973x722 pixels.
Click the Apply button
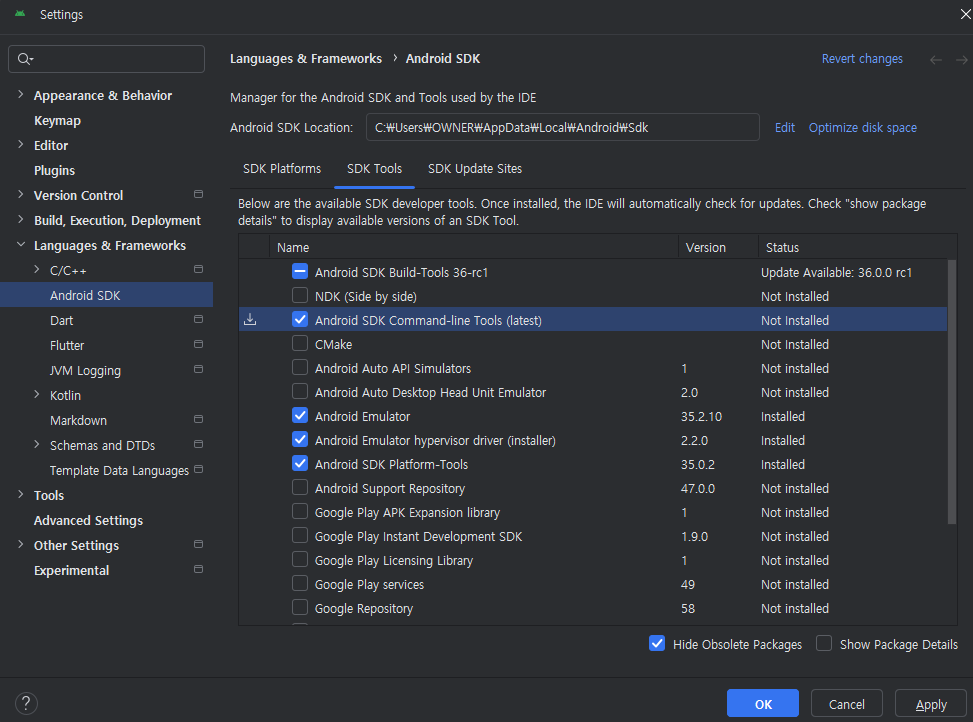tap(931, 703)
